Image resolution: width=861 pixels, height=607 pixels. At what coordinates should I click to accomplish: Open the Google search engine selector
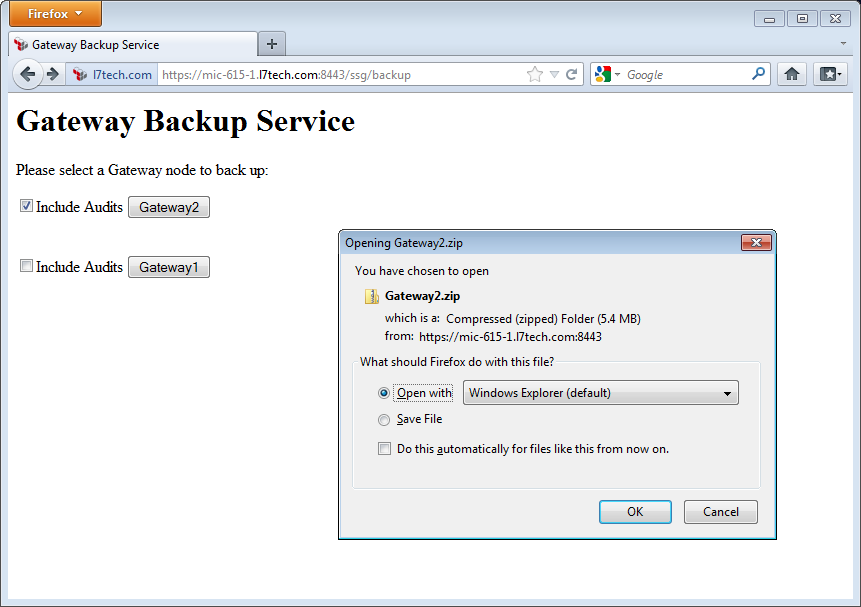click(x=607, y=74)
